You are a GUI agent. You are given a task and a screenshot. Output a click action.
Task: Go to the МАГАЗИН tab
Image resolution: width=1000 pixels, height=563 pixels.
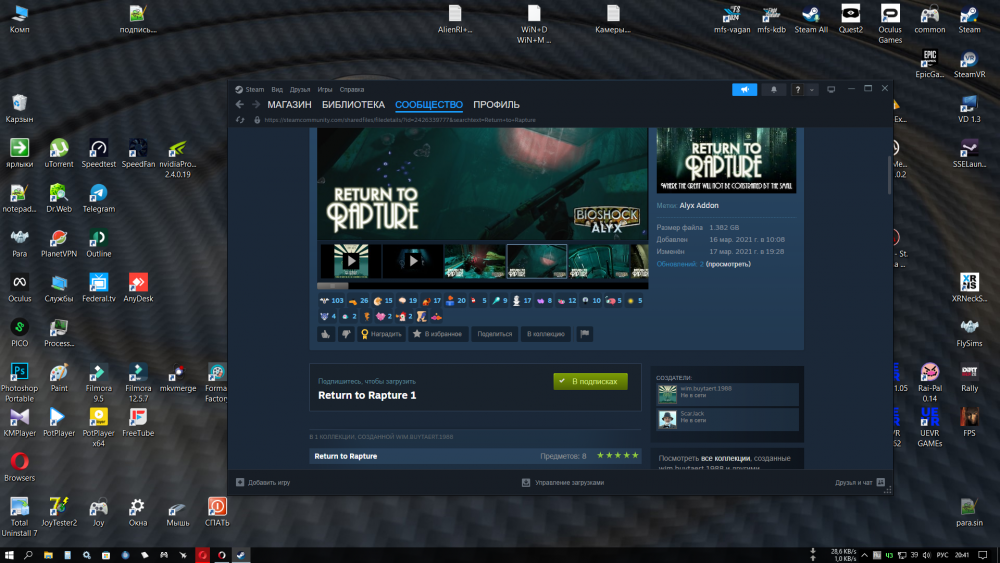290,105
